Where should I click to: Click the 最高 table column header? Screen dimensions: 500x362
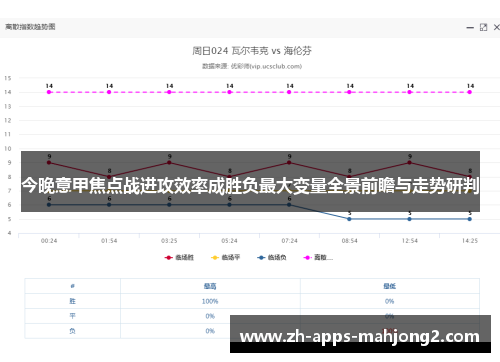click(x=210, y=286)
